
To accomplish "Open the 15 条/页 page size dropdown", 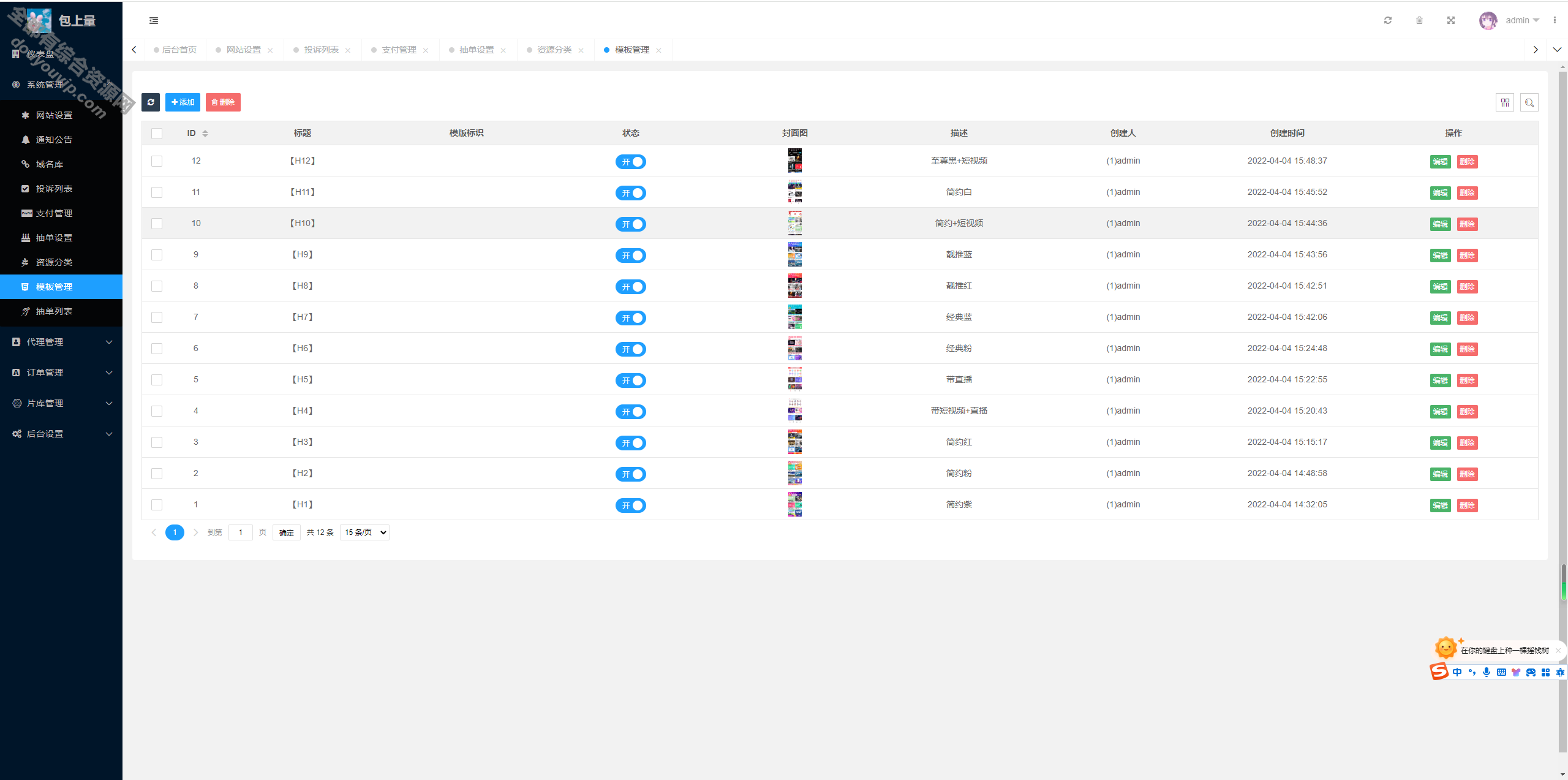I will [364, 532].
